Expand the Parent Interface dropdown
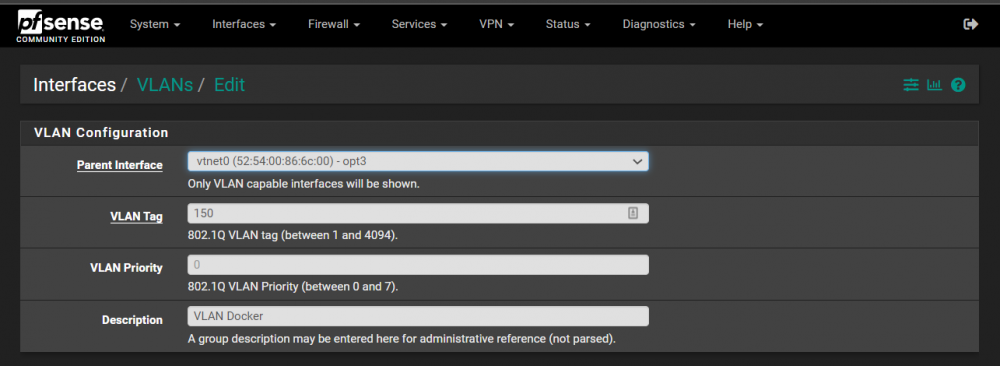The image size is (1000, 366). (x=418, y=161)
